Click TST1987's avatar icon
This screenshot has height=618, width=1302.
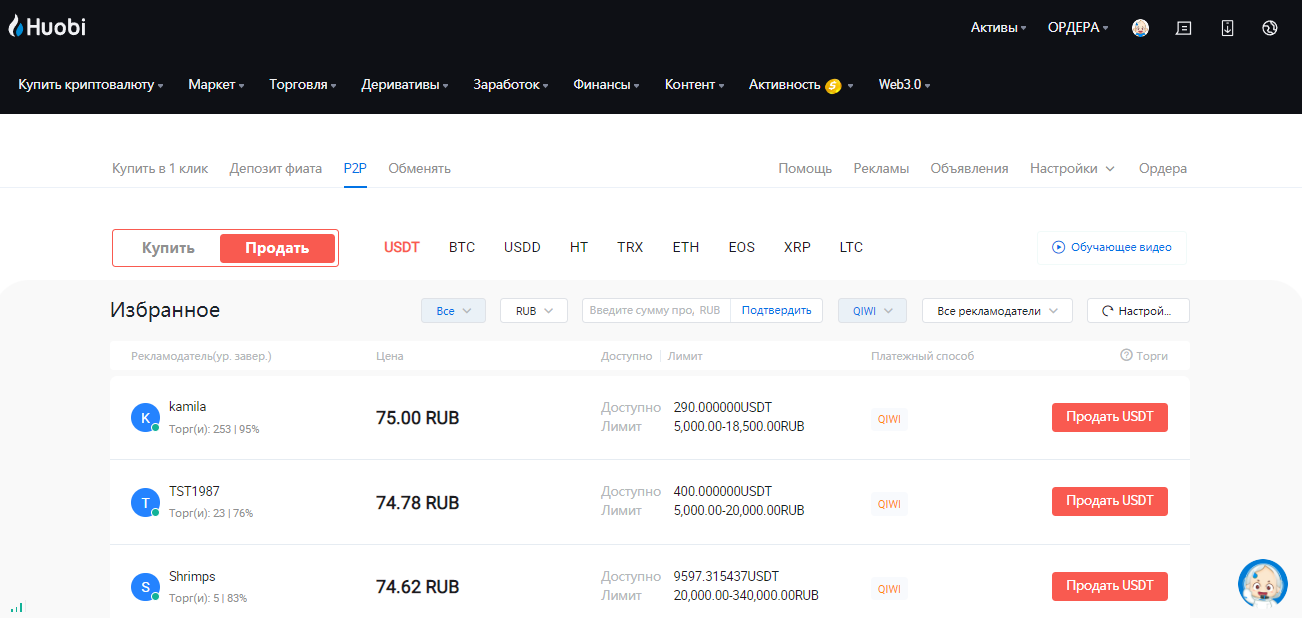click(146, 503)
